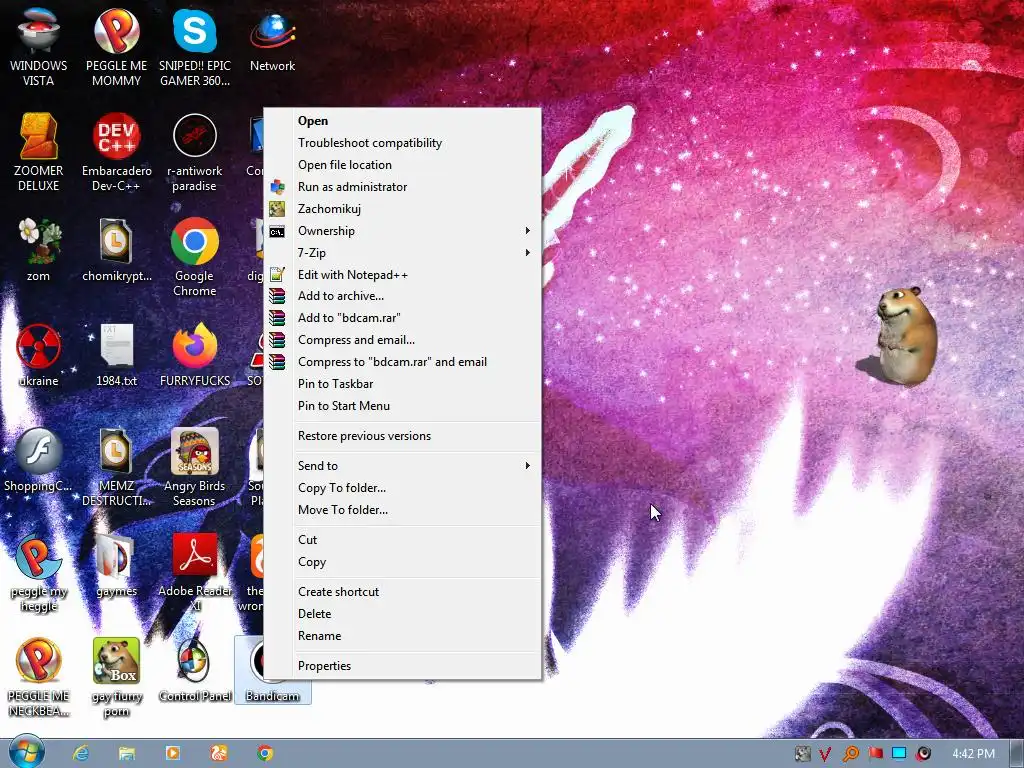
Task: Select Restore previous versions
Action: (x=402, y=436)
